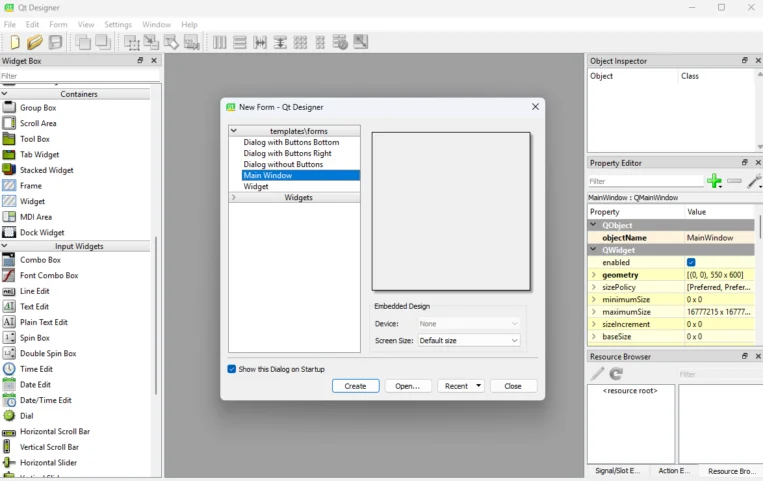
Task: Click the Resource Browser edit pencil icon
Action: tap(597, 374)
